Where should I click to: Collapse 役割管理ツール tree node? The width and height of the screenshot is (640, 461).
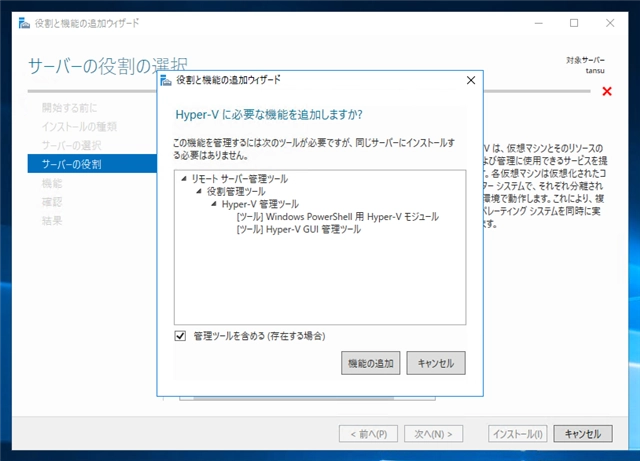click(199, 191)
